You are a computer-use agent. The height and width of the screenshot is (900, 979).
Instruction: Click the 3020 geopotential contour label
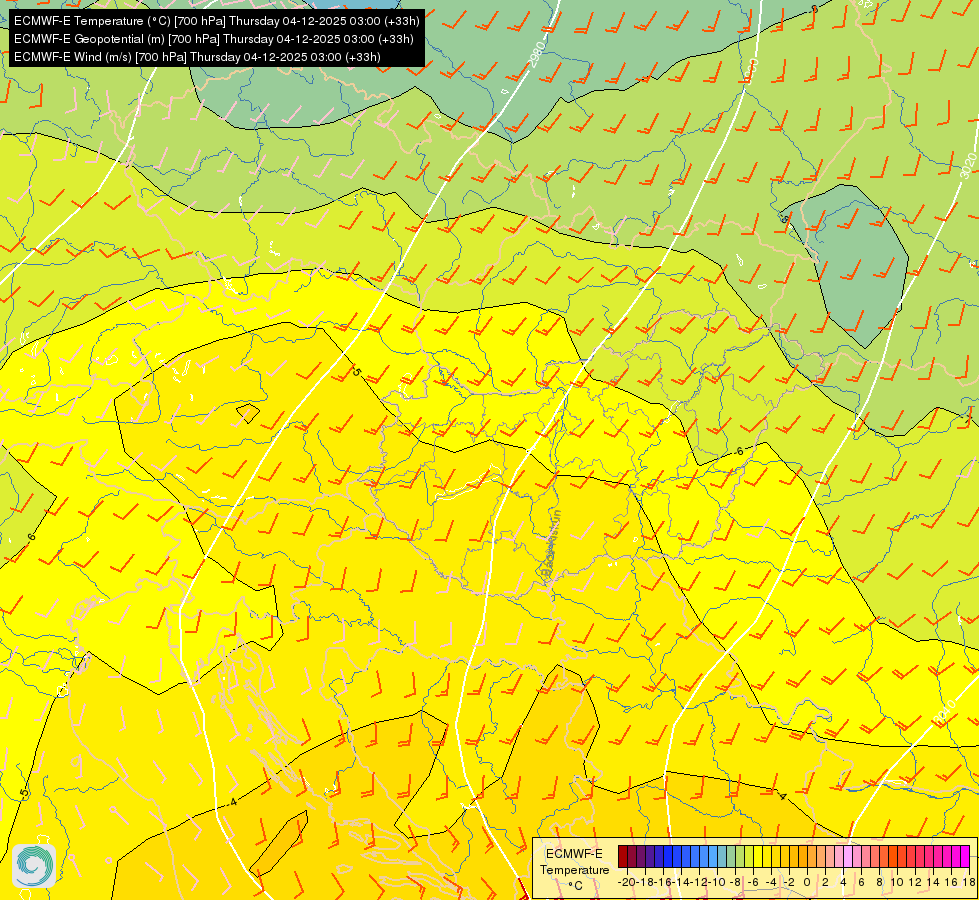click(x=967, y=166)
